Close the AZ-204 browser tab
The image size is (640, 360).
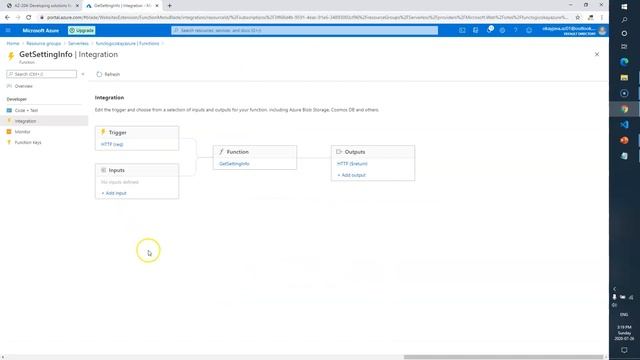[77, 6]
